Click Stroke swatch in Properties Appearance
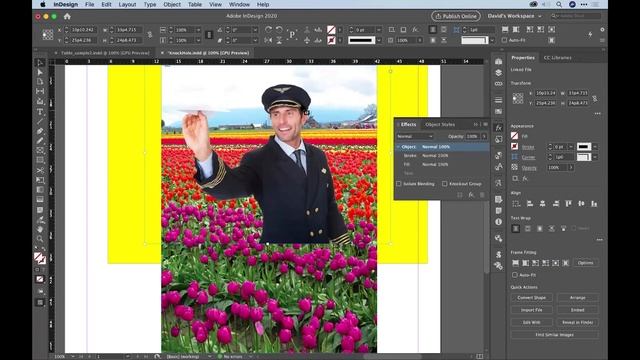Image resolution: width=640 pixels, height=360 pixels. (515, 147)
